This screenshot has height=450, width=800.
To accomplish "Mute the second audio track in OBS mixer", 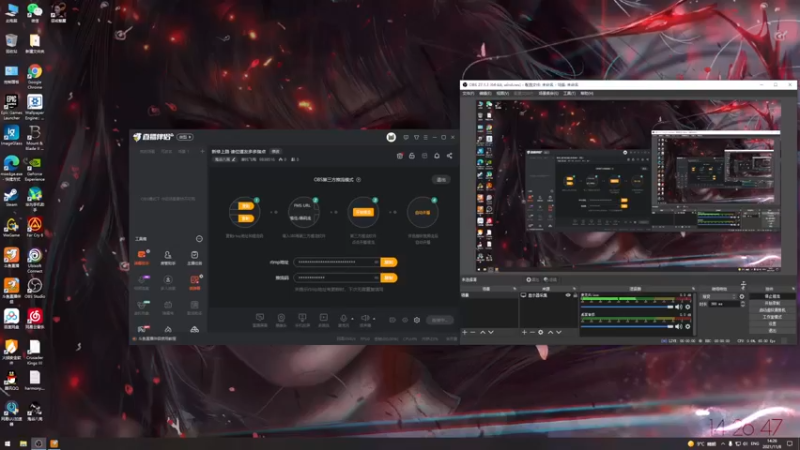I will click(x=678, y=327).
